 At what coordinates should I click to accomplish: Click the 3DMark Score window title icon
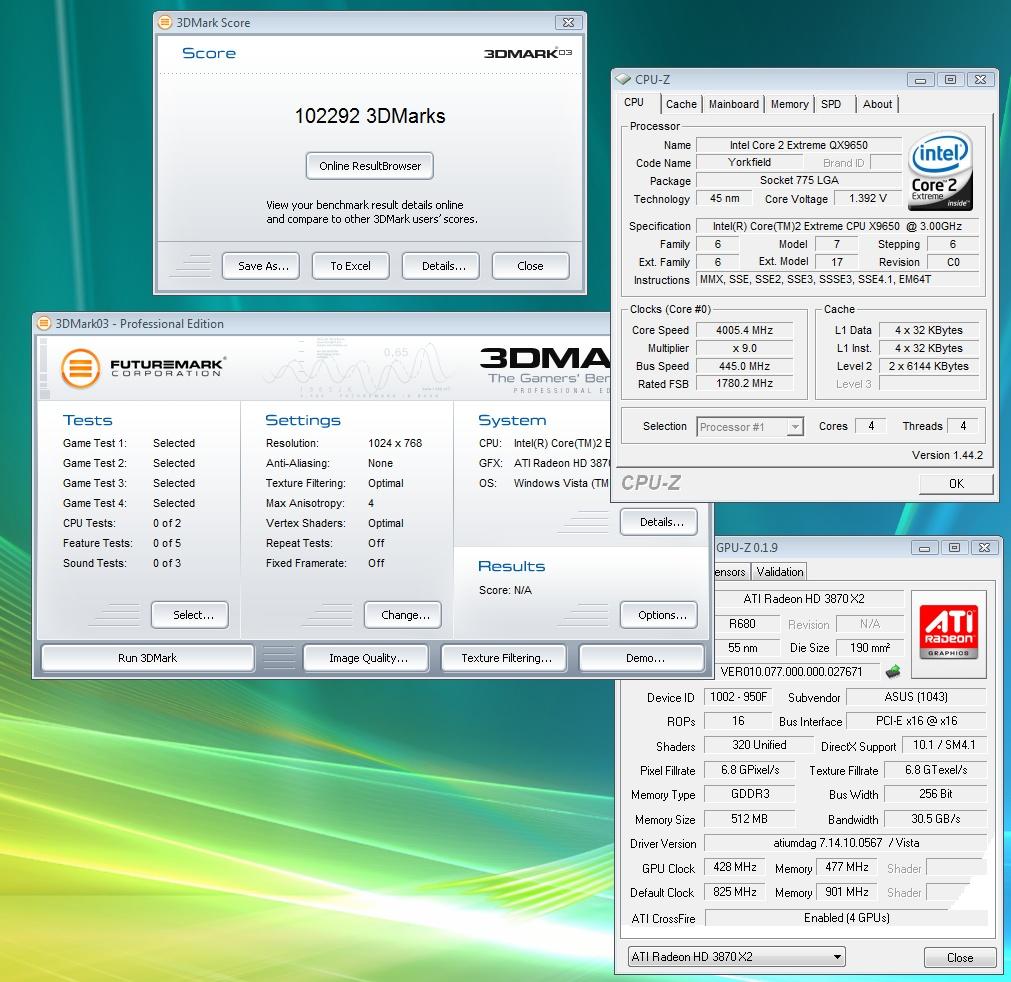[x=165, y=22]
